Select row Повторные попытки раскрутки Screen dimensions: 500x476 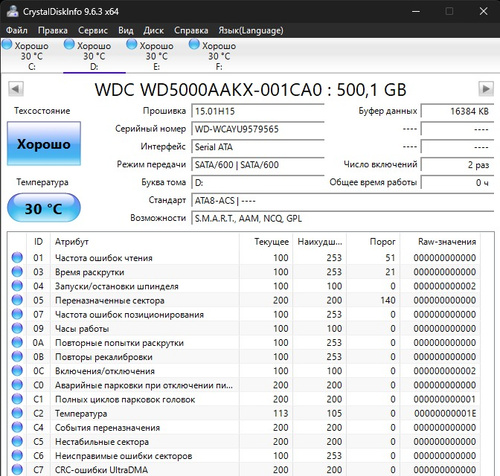tap(244, 342)
